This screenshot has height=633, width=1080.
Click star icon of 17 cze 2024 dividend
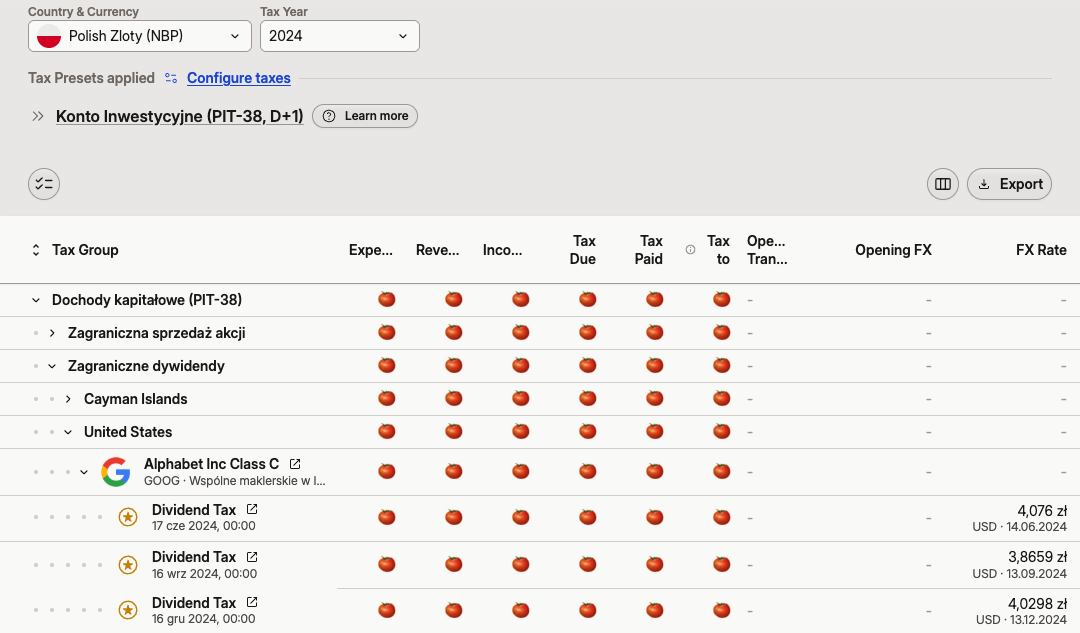128,517
